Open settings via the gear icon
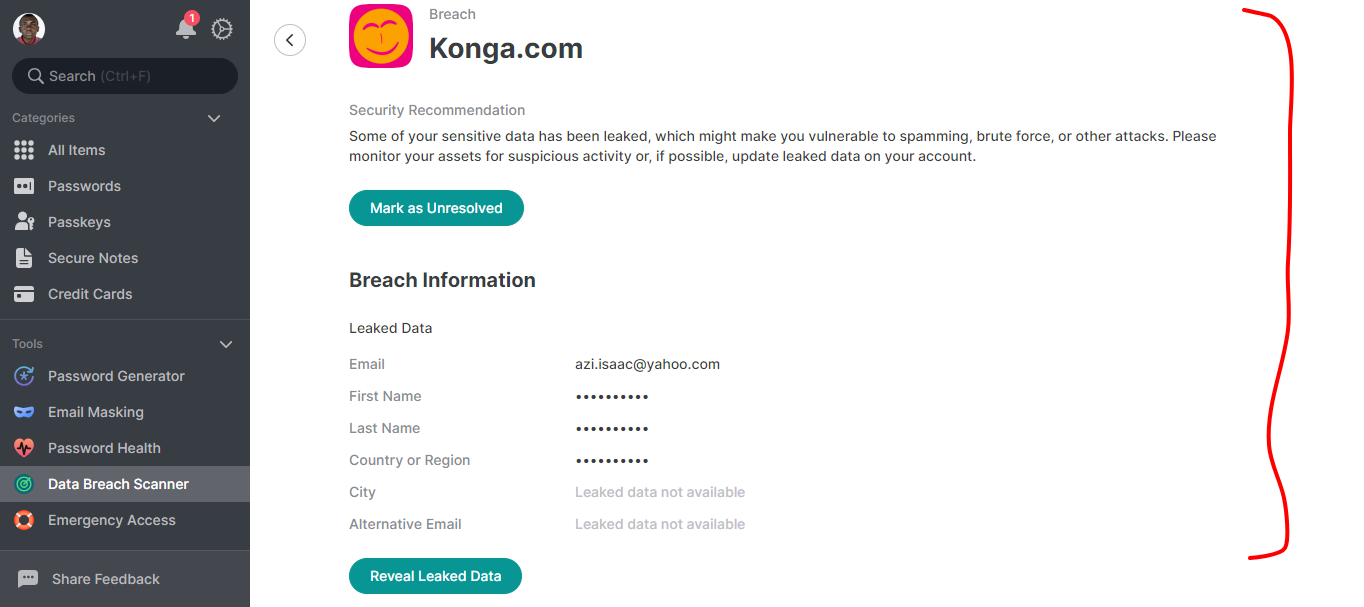The width and height of the screenshot is (1364, 607). coord(222,29)
